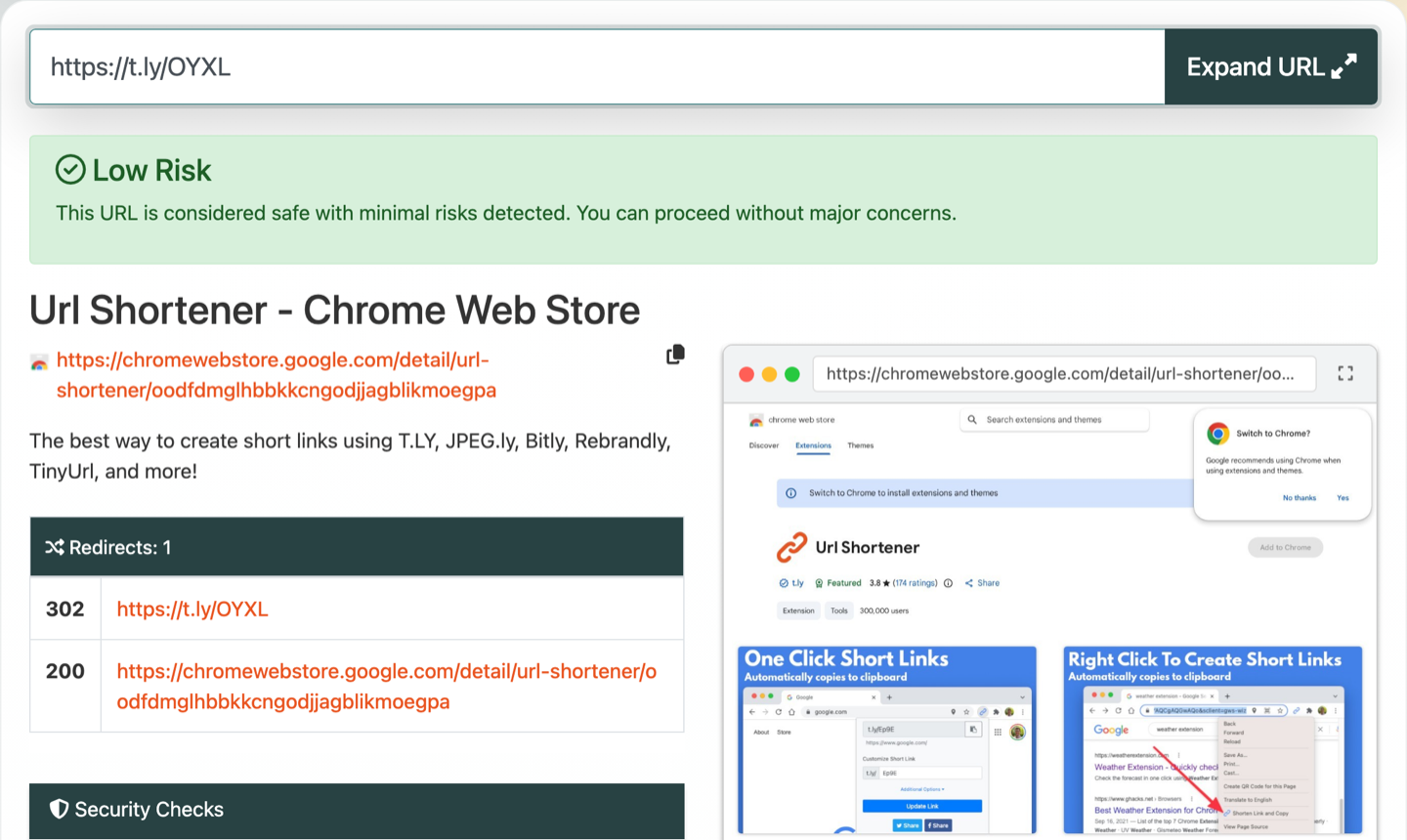Image resolution: width=1407 pixels, height=840 pixels.
Task: Click the chrome web store logo in preview
Action: click(755, 420)
